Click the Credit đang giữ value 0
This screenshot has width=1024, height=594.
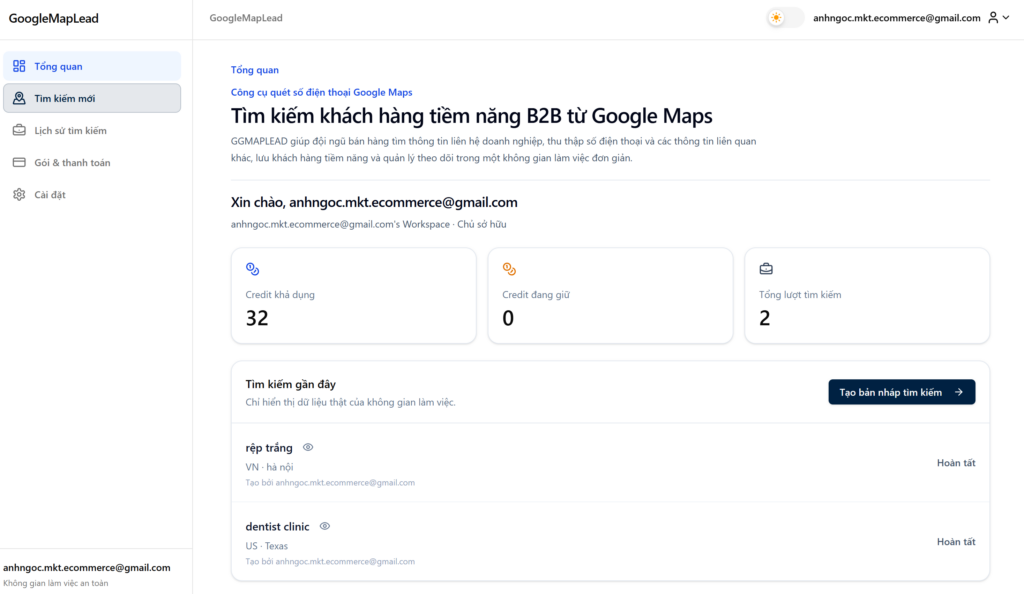(x=508, y=318)
